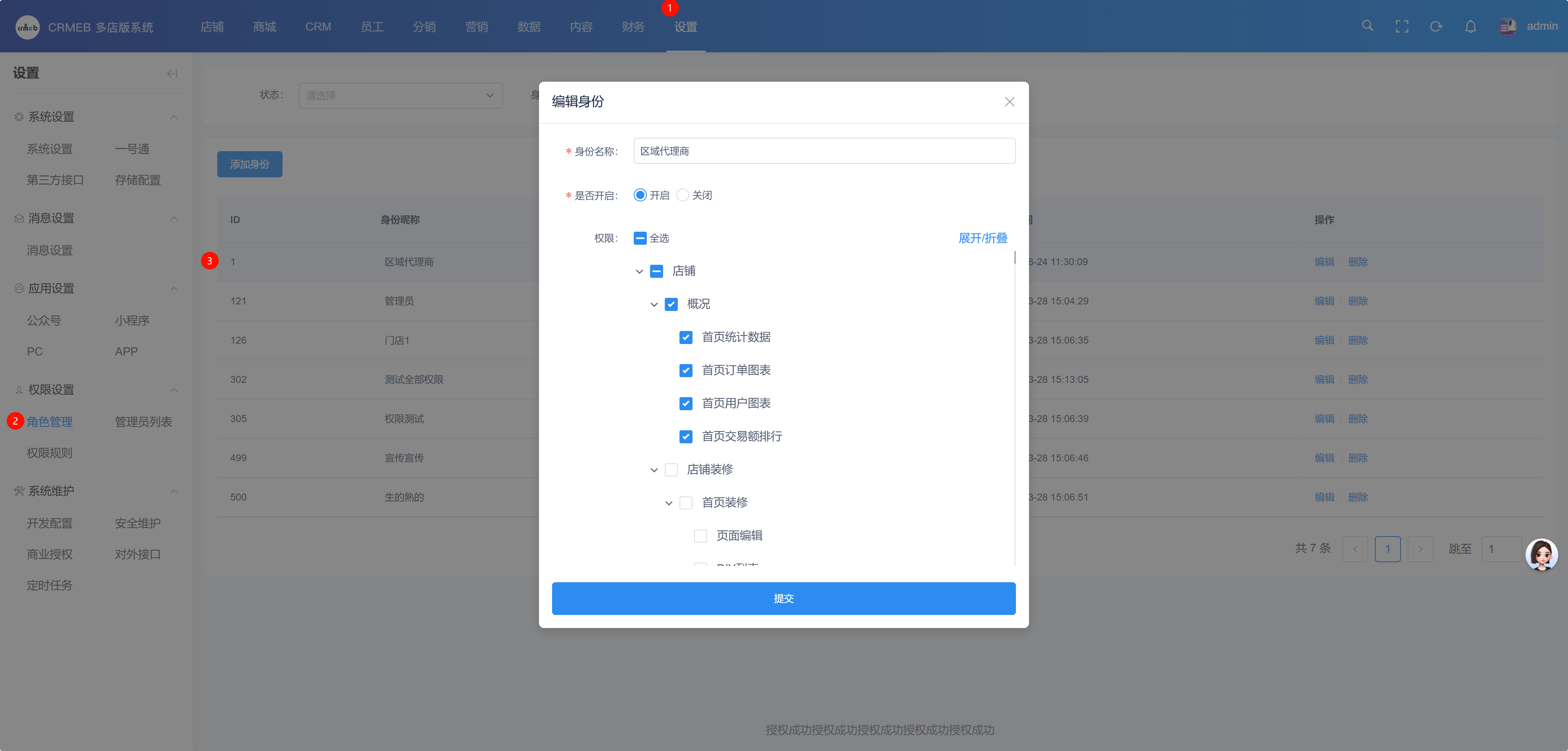The width and height of the screenshot is (1568, 751).
Task: Open the CRM top menu
Action: tap(318, 27)
